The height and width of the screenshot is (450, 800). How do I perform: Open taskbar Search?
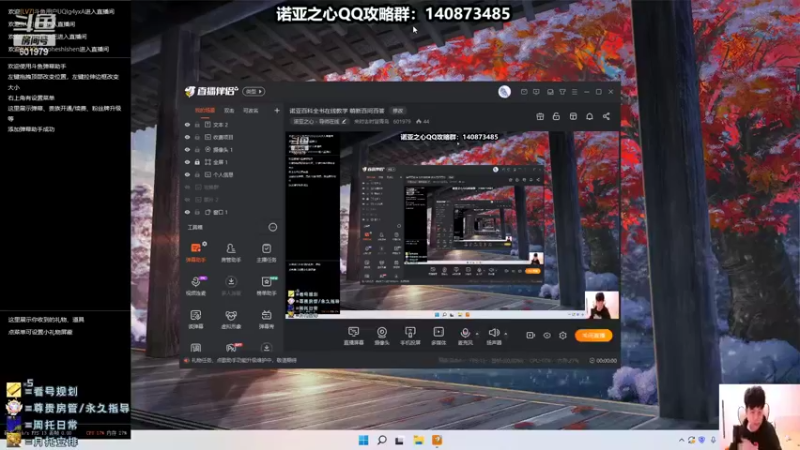click(382, 440)
